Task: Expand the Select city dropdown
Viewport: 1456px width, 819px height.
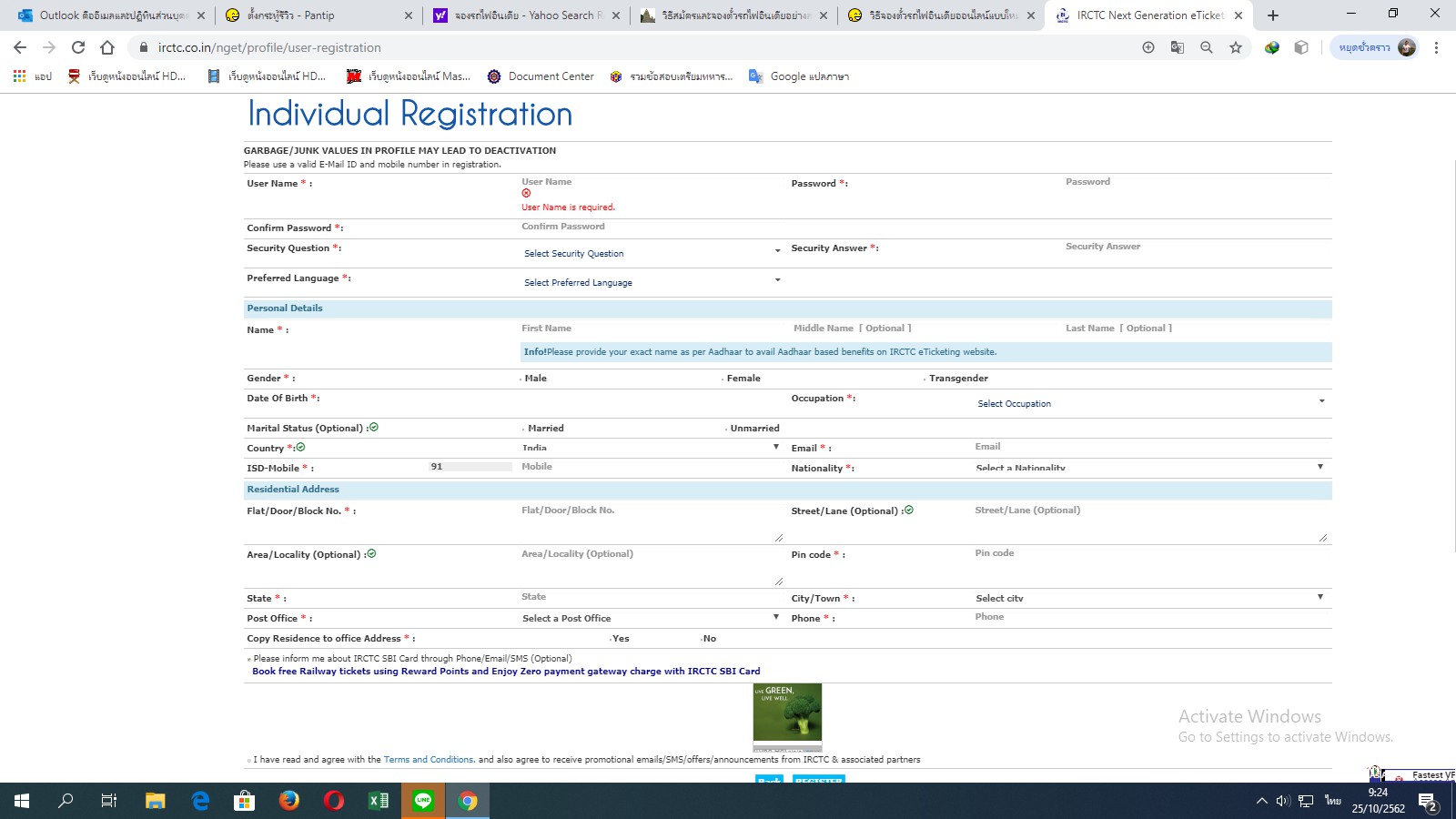Action: 1151,598
